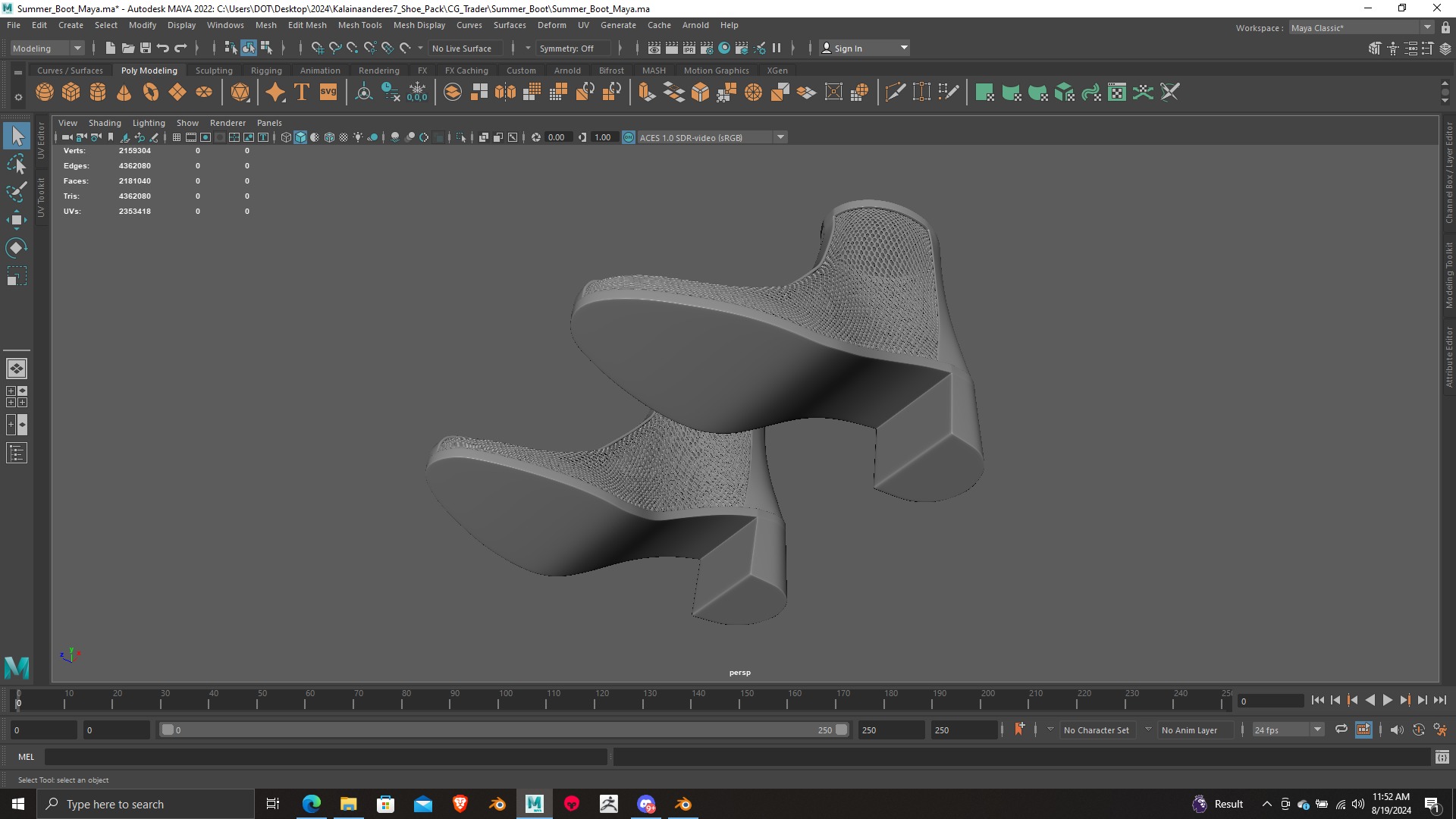Toggle use all lights in viewport
This screenshot has width=1456, height=819.
[x=358, y=137]
